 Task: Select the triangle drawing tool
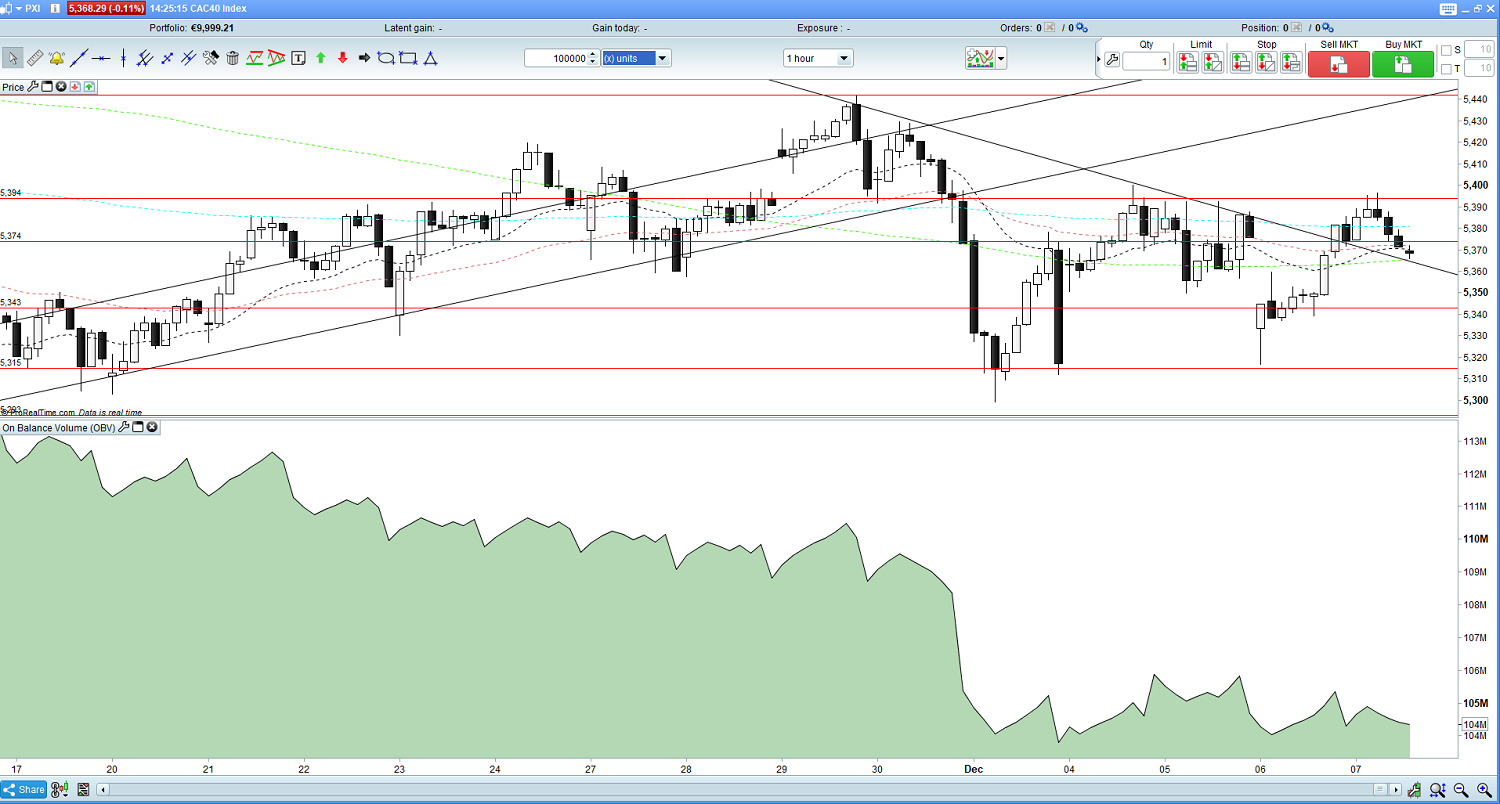click(430, 58)
